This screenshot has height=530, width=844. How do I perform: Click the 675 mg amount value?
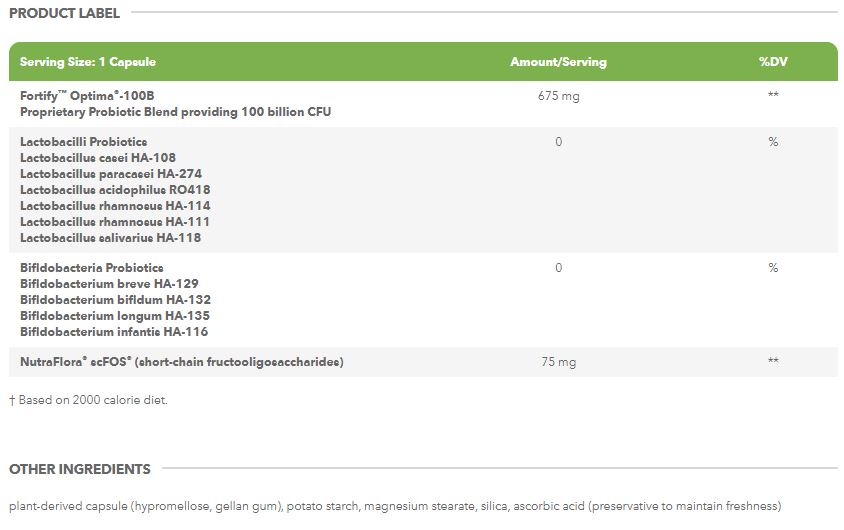coord(558,96)
